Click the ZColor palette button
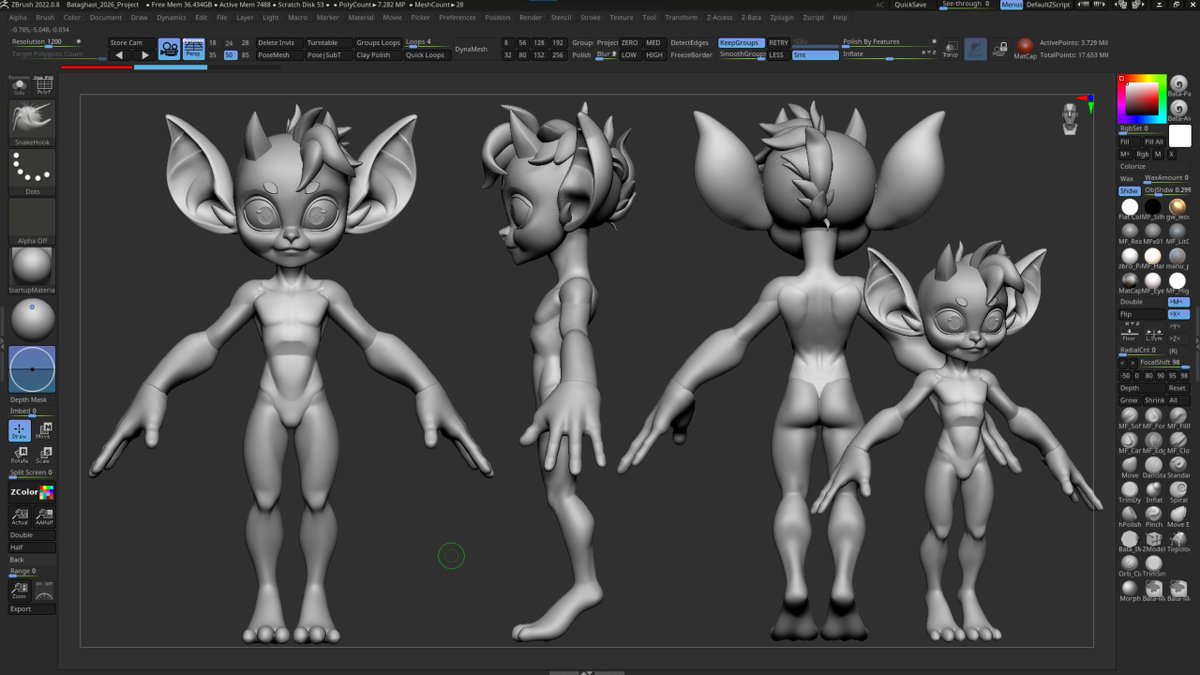The height and width of the screenshot is (675, 1200). pyautogui.click(x=32, y=492)
